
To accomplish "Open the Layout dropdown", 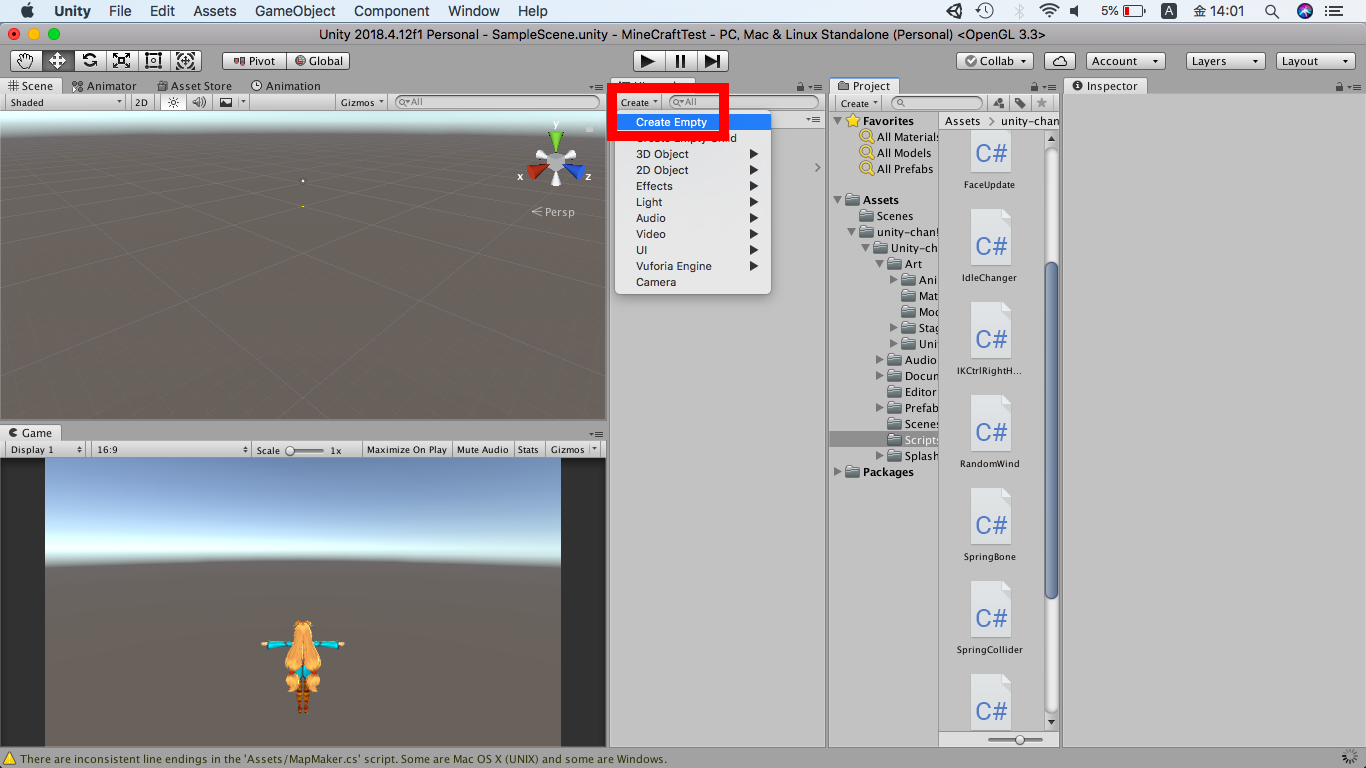I will (x=1317, y=61).
